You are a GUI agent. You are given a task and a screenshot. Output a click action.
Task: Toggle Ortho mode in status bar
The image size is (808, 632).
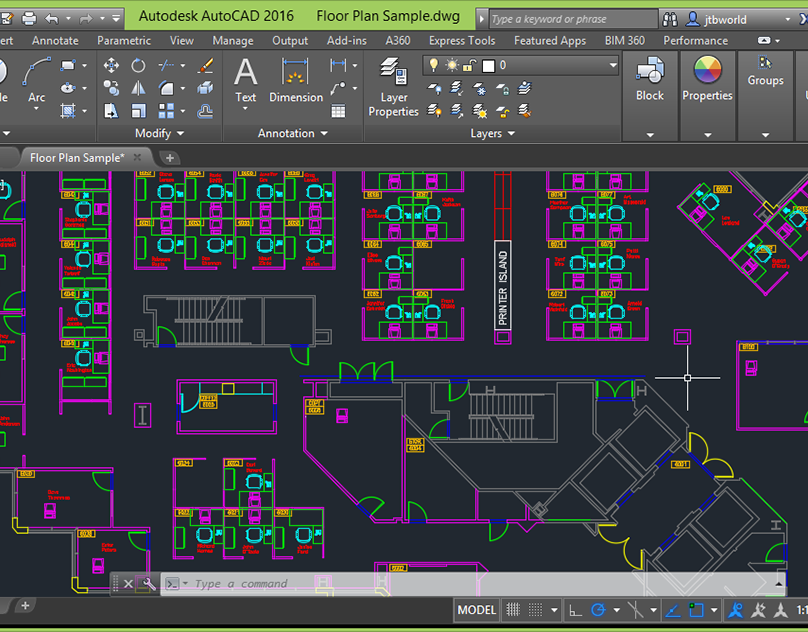point(575,610)
